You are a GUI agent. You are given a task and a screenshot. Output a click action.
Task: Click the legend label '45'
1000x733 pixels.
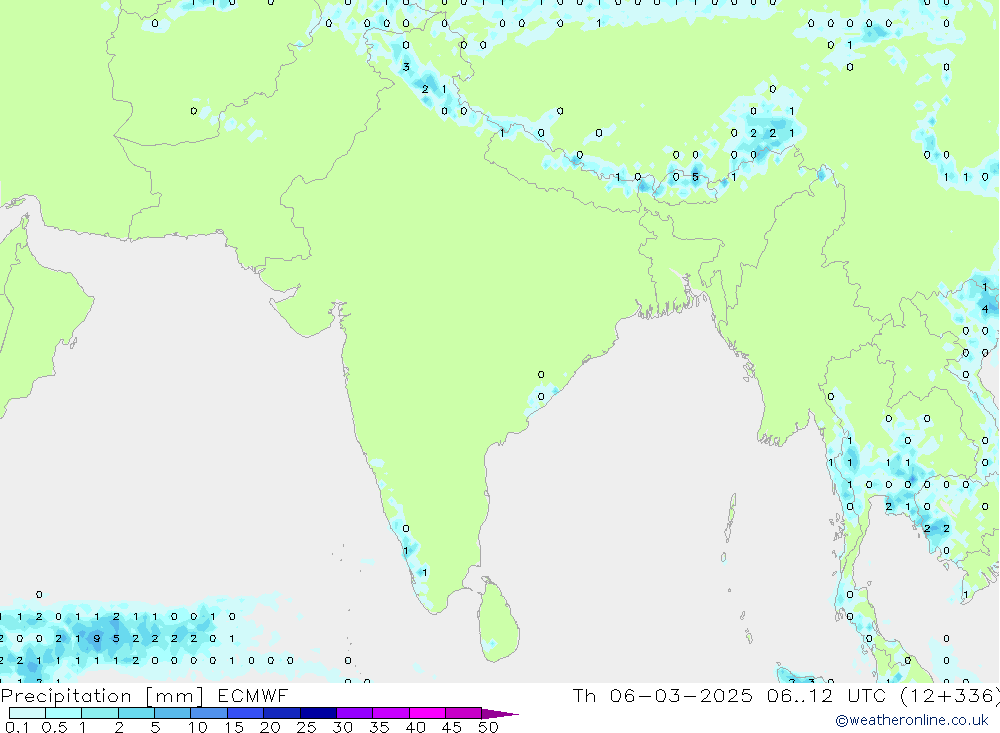click(x=452, y=727)
